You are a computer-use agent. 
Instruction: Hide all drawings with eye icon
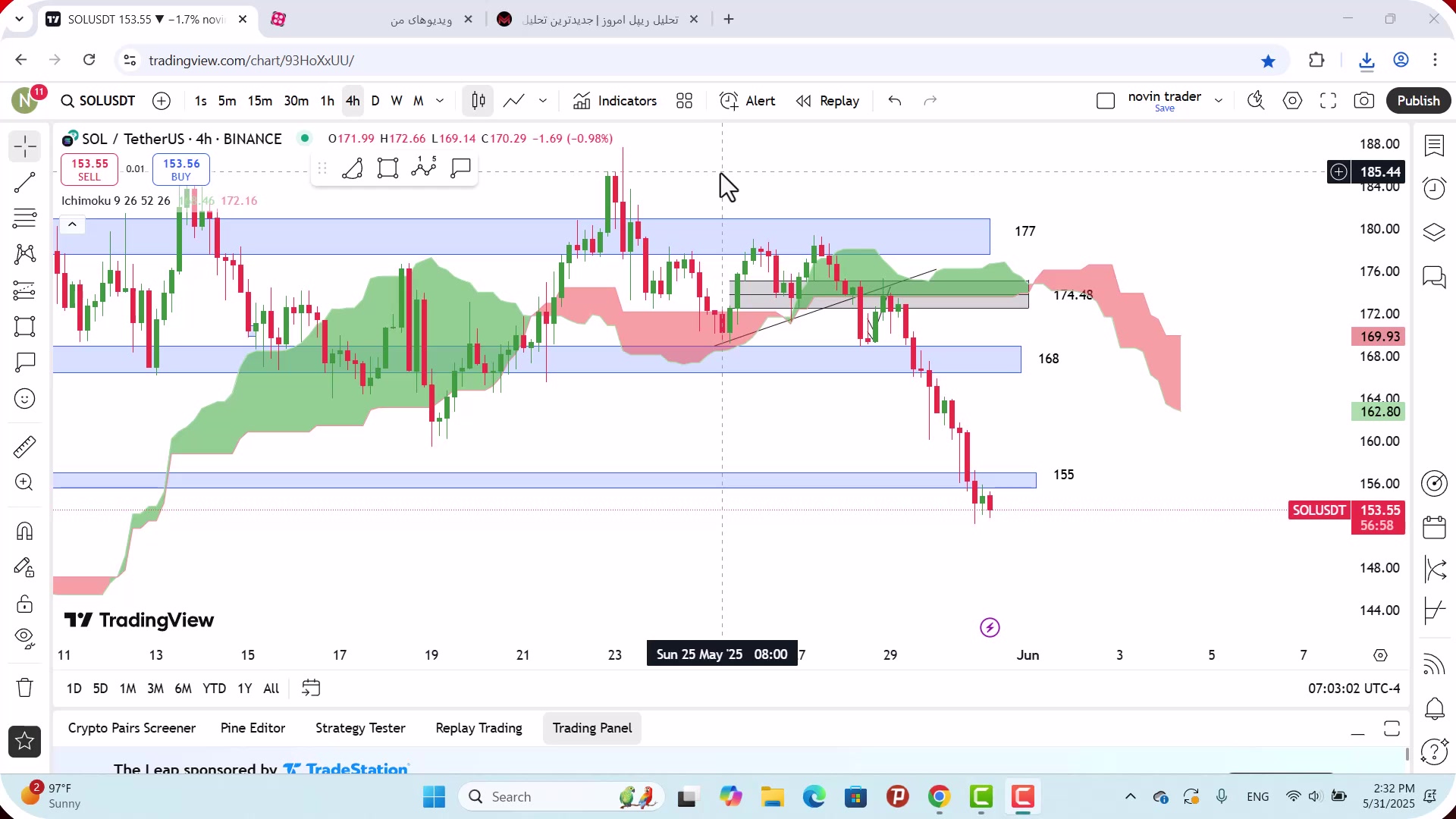[25, 639]
